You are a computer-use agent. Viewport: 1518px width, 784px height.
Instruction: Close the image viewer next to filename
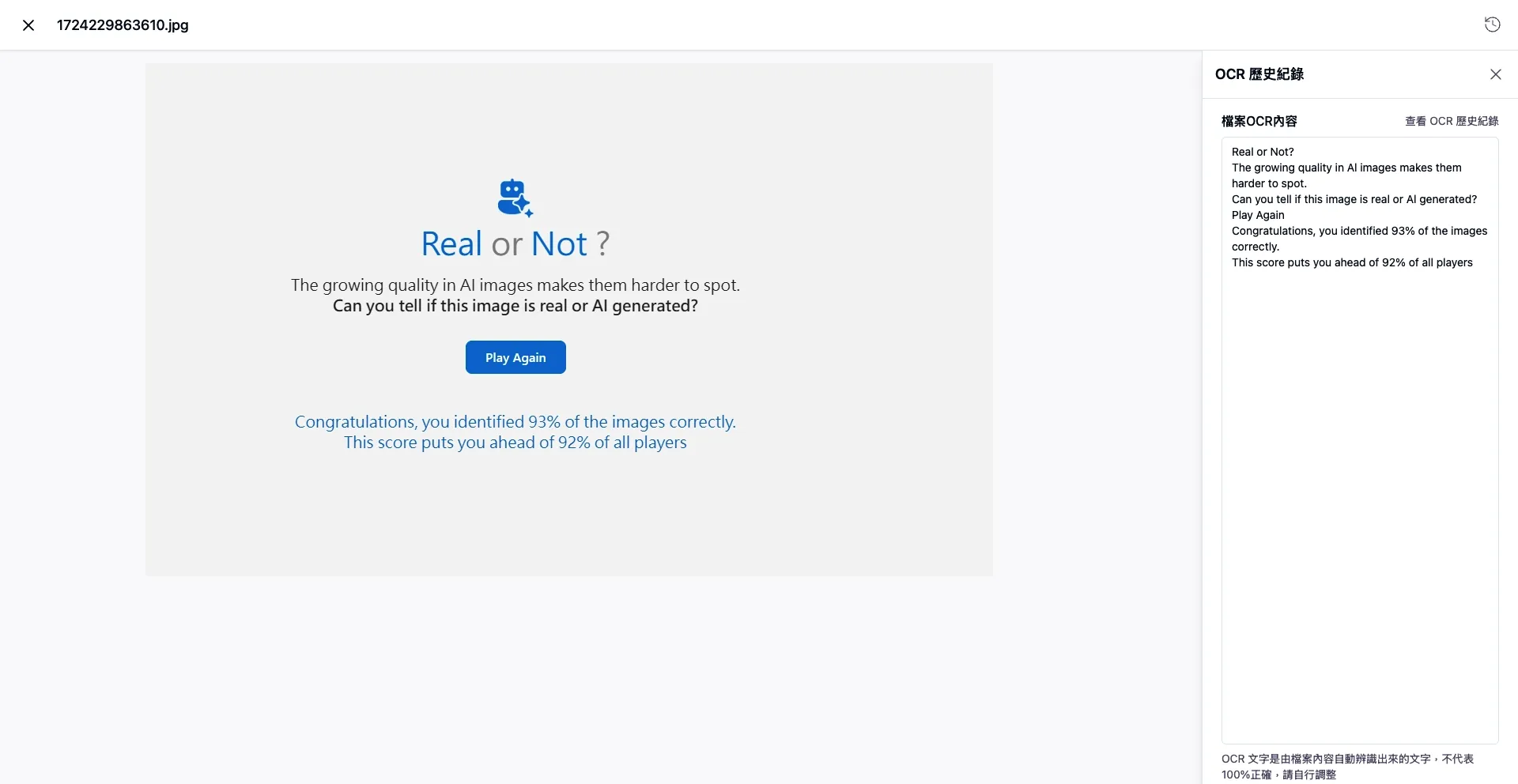coord(28,25)
